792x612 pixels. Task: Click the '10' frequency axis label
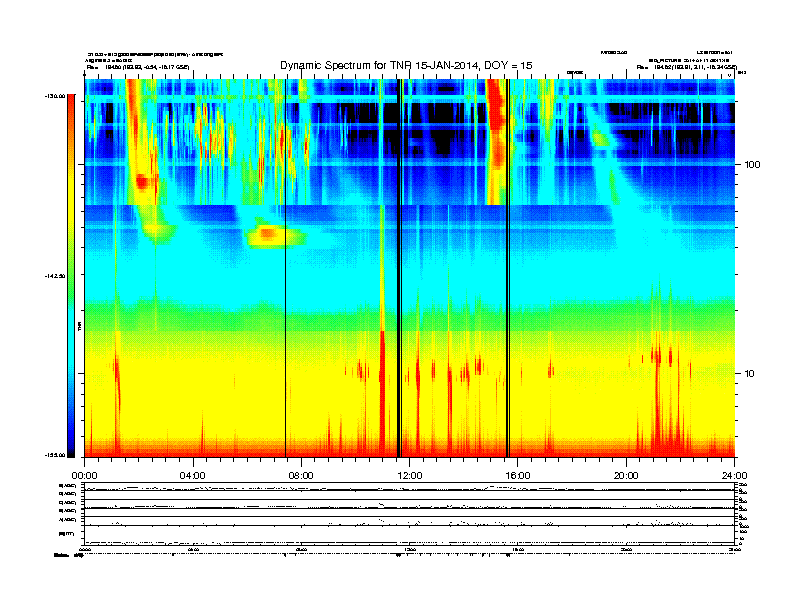click(x=750, y=374)
